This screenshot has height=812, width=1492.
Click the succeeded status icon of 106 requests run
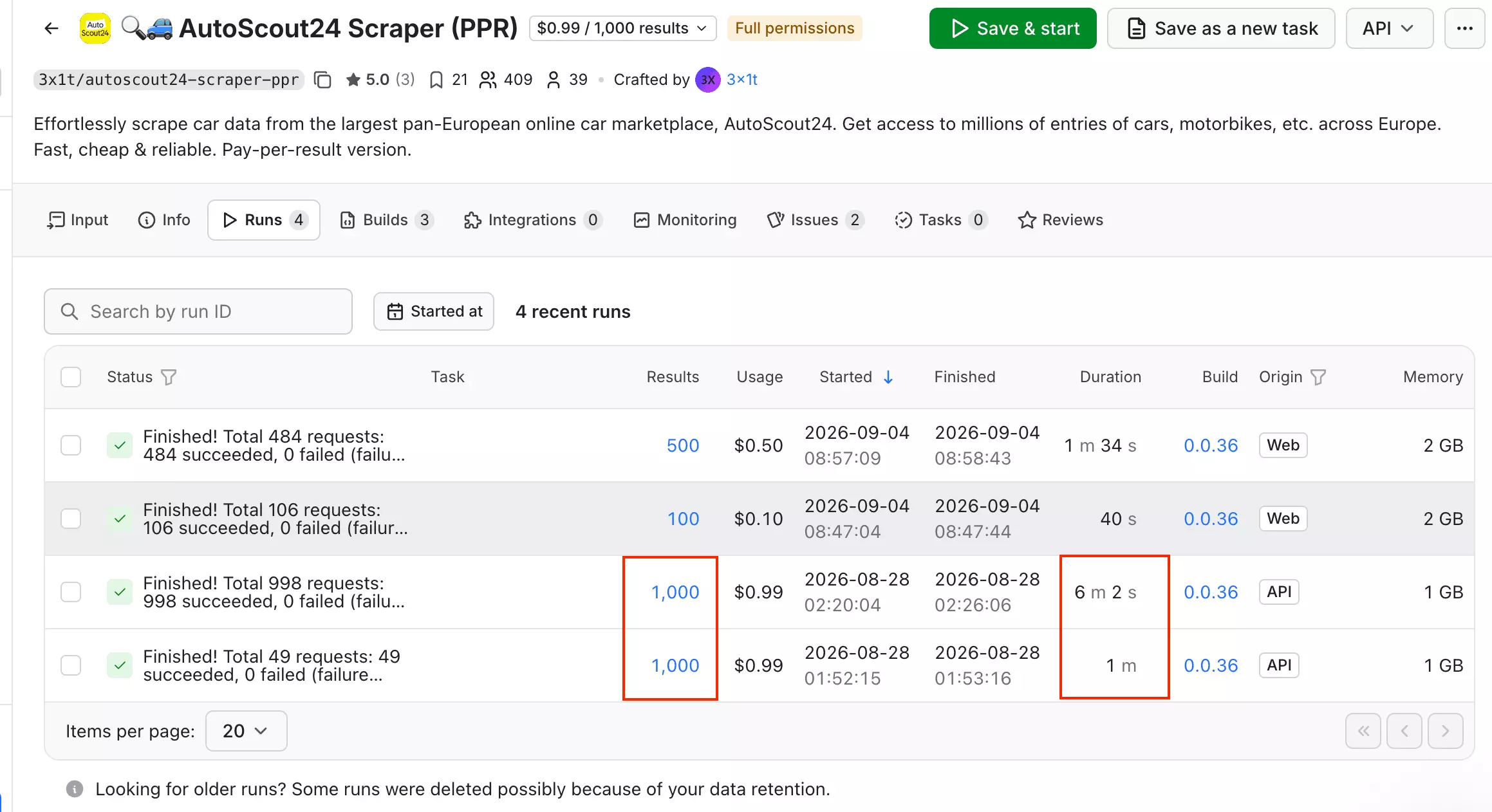[120, 519]
